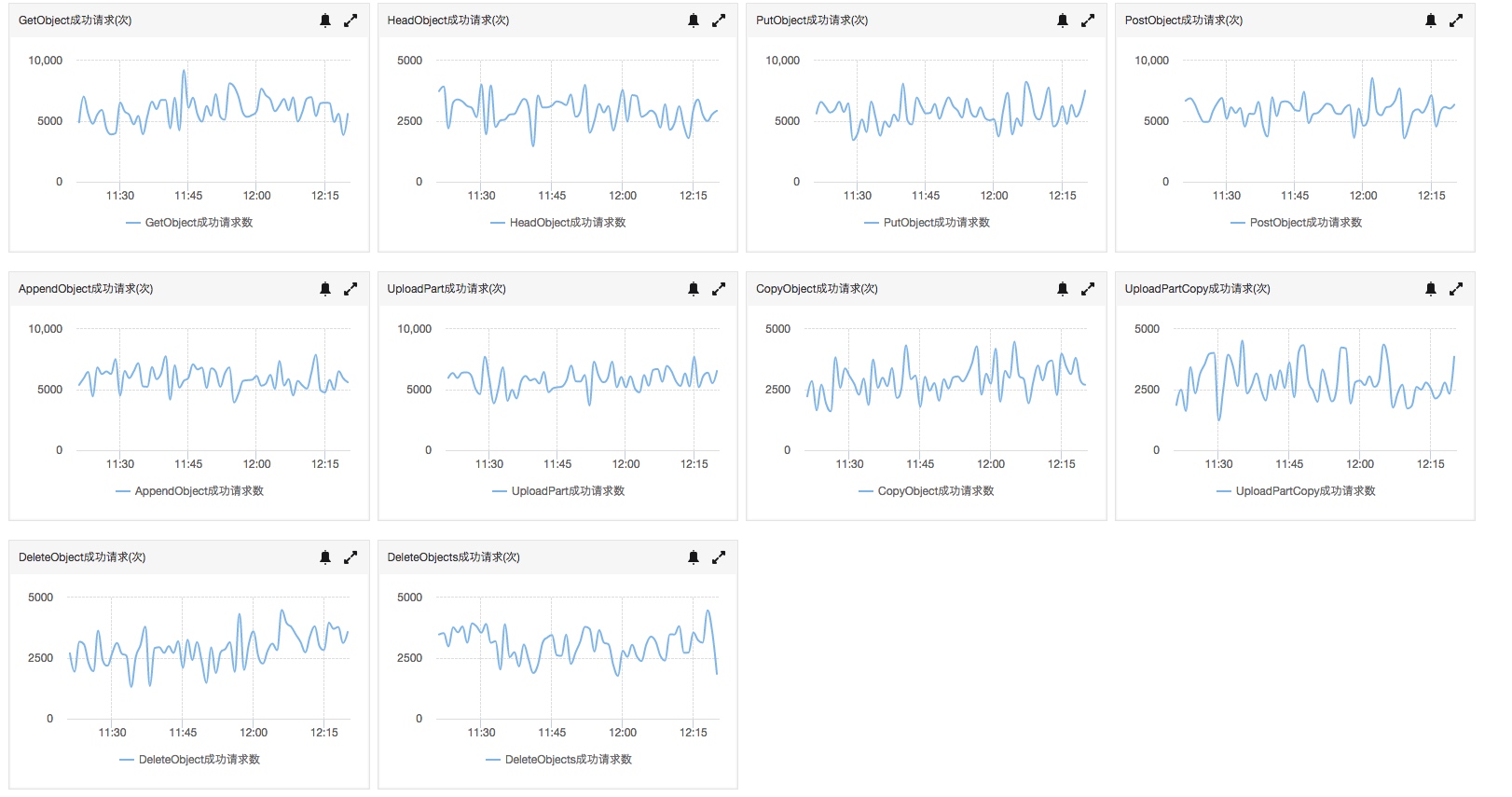Toggle CopyObject成功请求数 legend series
This screenshot has width=1512, height=797.
coord(927,491)
